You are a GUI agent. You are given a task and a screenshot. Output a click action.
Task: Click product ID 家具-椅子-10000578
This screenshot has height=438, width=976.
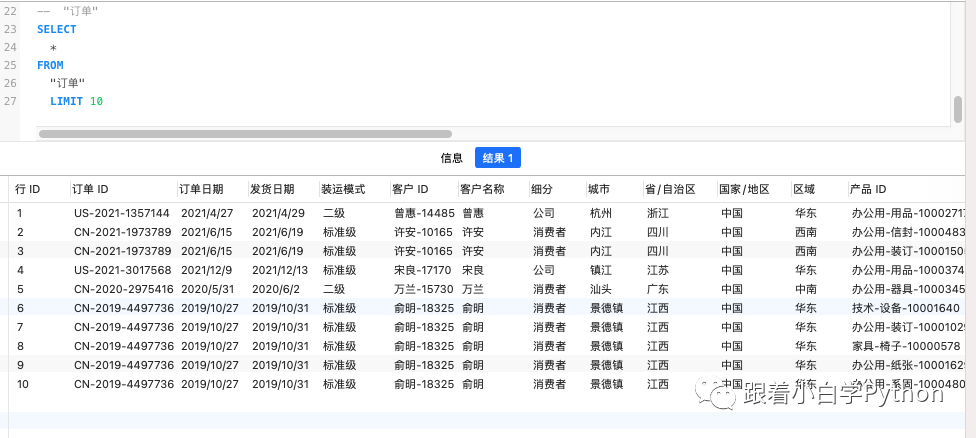click(906, 346)
